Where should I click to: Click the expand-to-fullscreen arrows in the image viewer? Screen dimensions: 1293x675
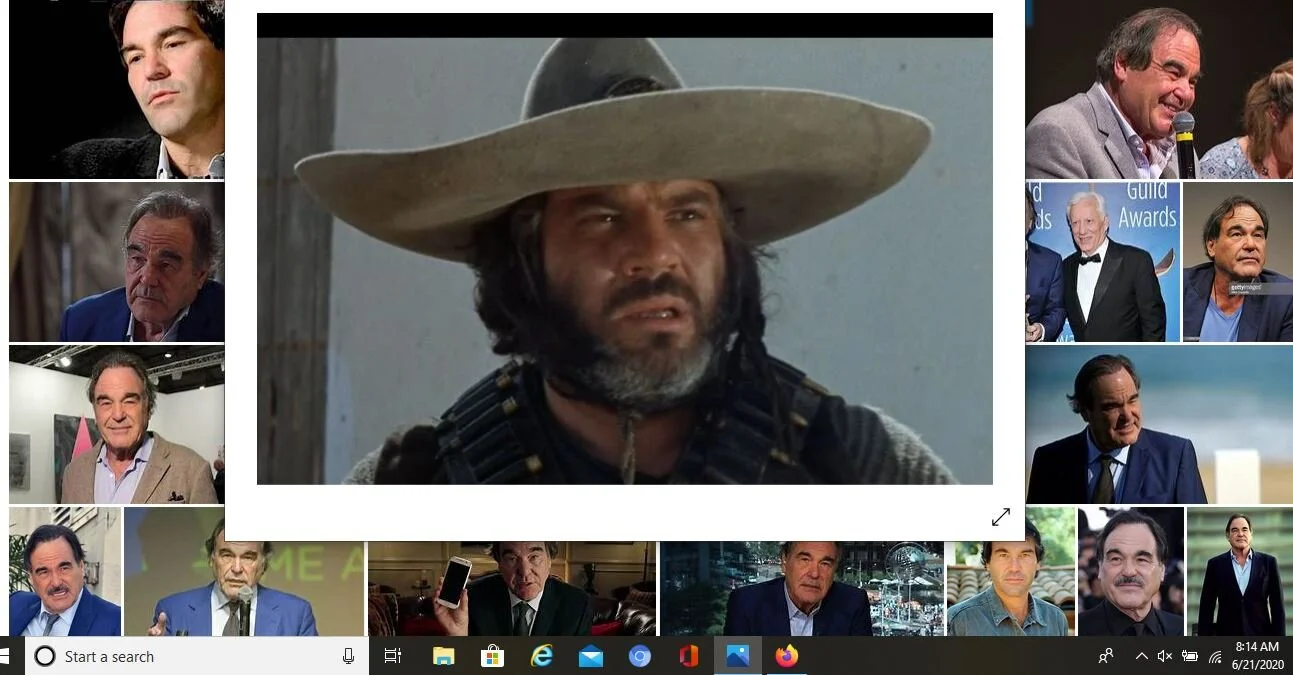(x=1001, y=517)
